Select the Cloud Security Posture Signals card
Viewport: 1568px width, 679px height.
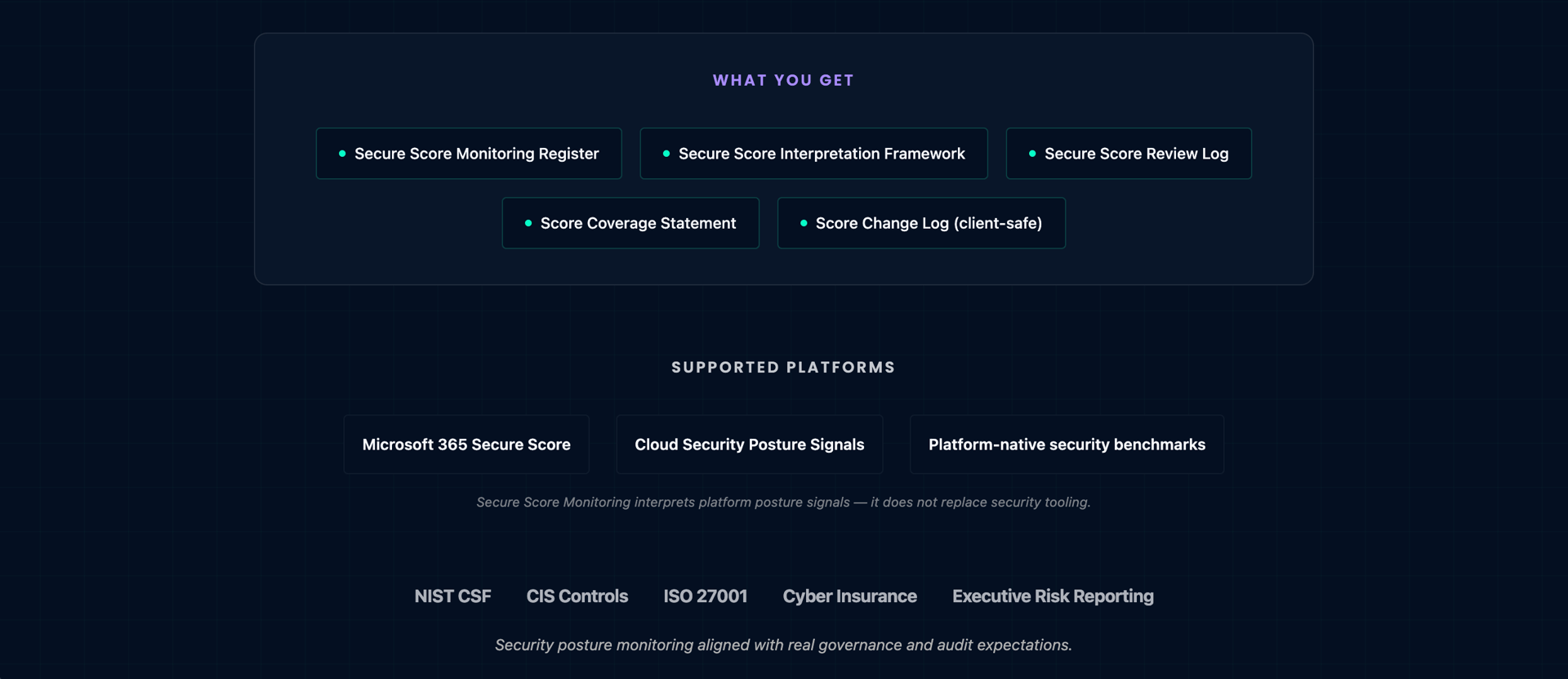pos(749,444)
